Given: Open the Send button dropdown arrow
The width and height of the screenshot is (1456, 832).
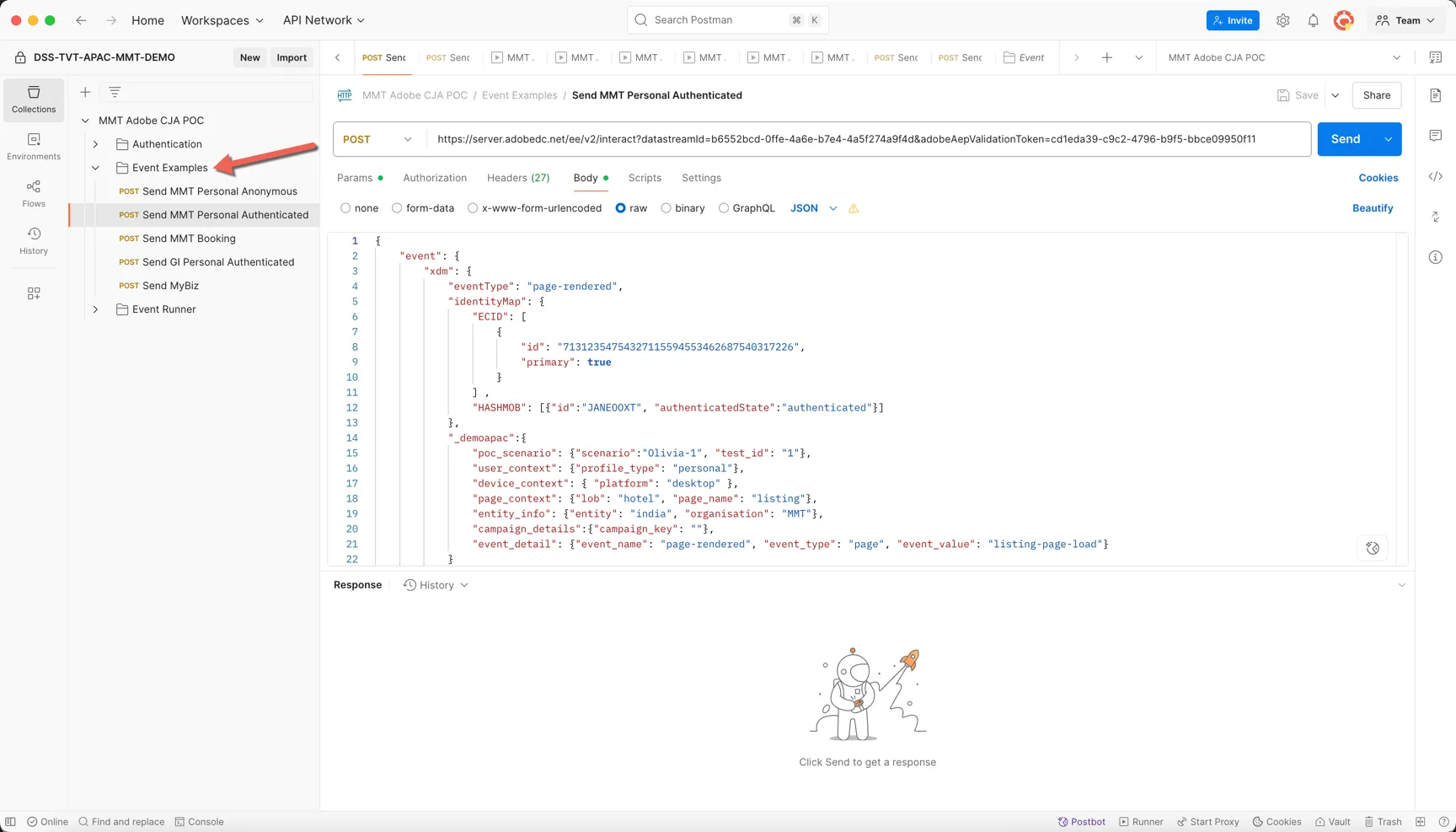Looking at the screenshot, I should coord(1388,139).
